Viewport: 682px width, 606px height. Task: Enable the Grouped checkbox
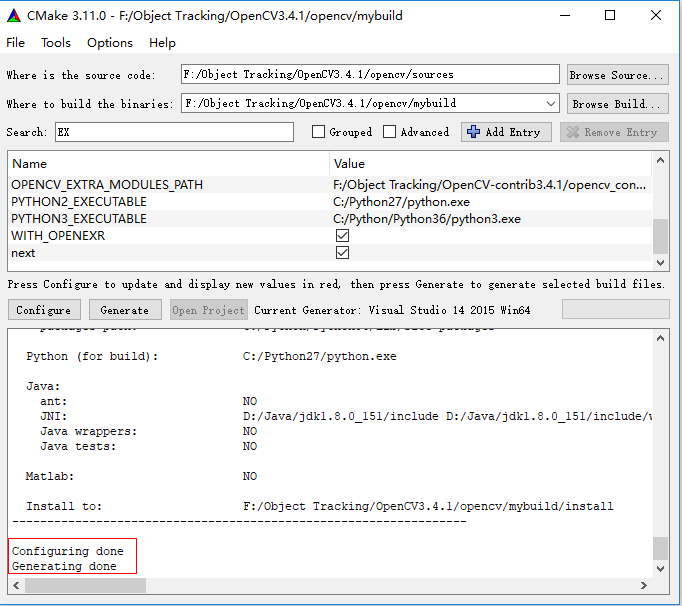click(x=318, y=132)
